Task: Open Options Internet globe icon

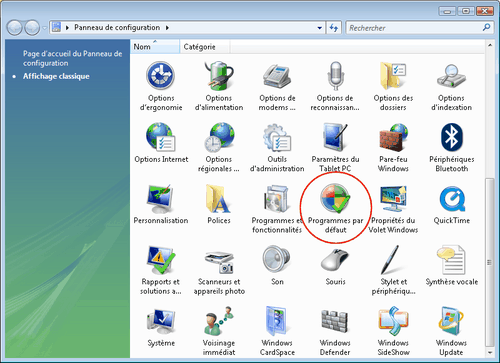Action: (x=161, y=137)
